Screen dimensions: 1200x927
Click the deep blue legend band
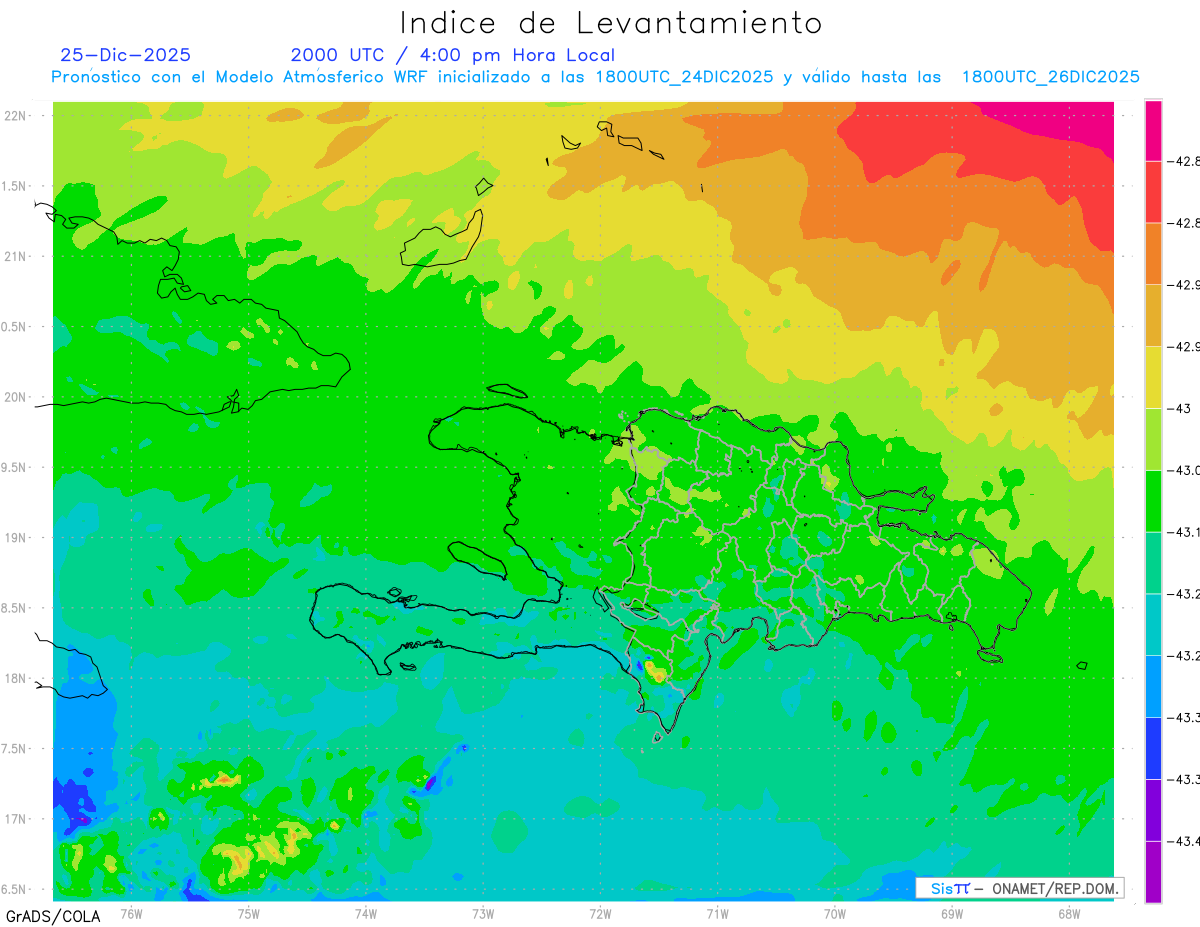click(x=1153, y=748)
